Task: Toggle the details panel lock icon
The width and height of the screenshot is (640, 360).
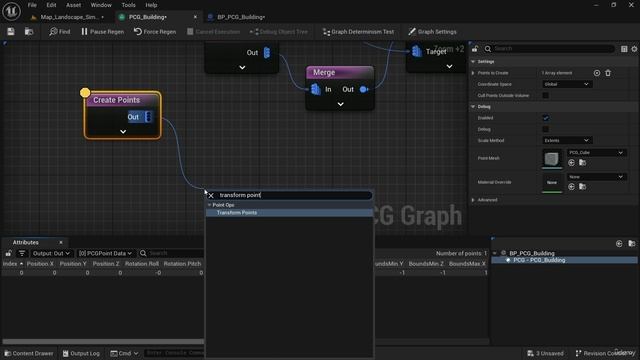Action: (x=475, y=49)
